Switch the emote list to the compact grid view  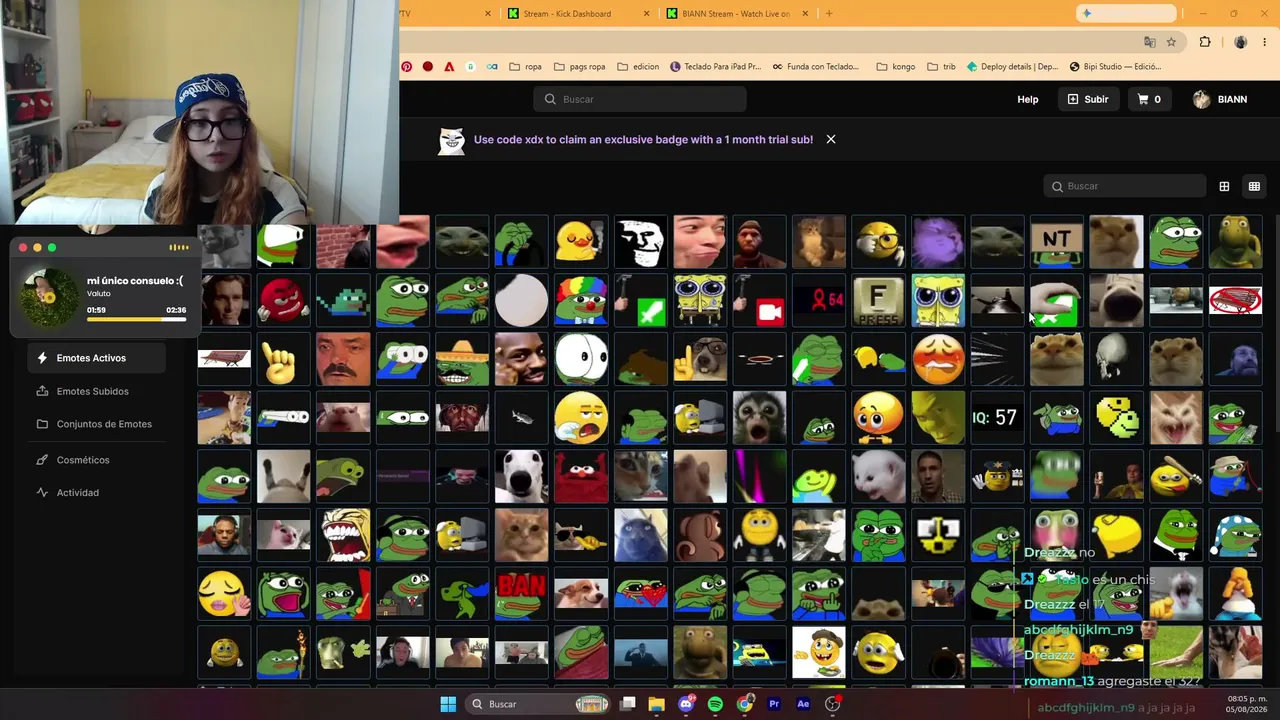pyautogui.click(x=1254, y=186)
